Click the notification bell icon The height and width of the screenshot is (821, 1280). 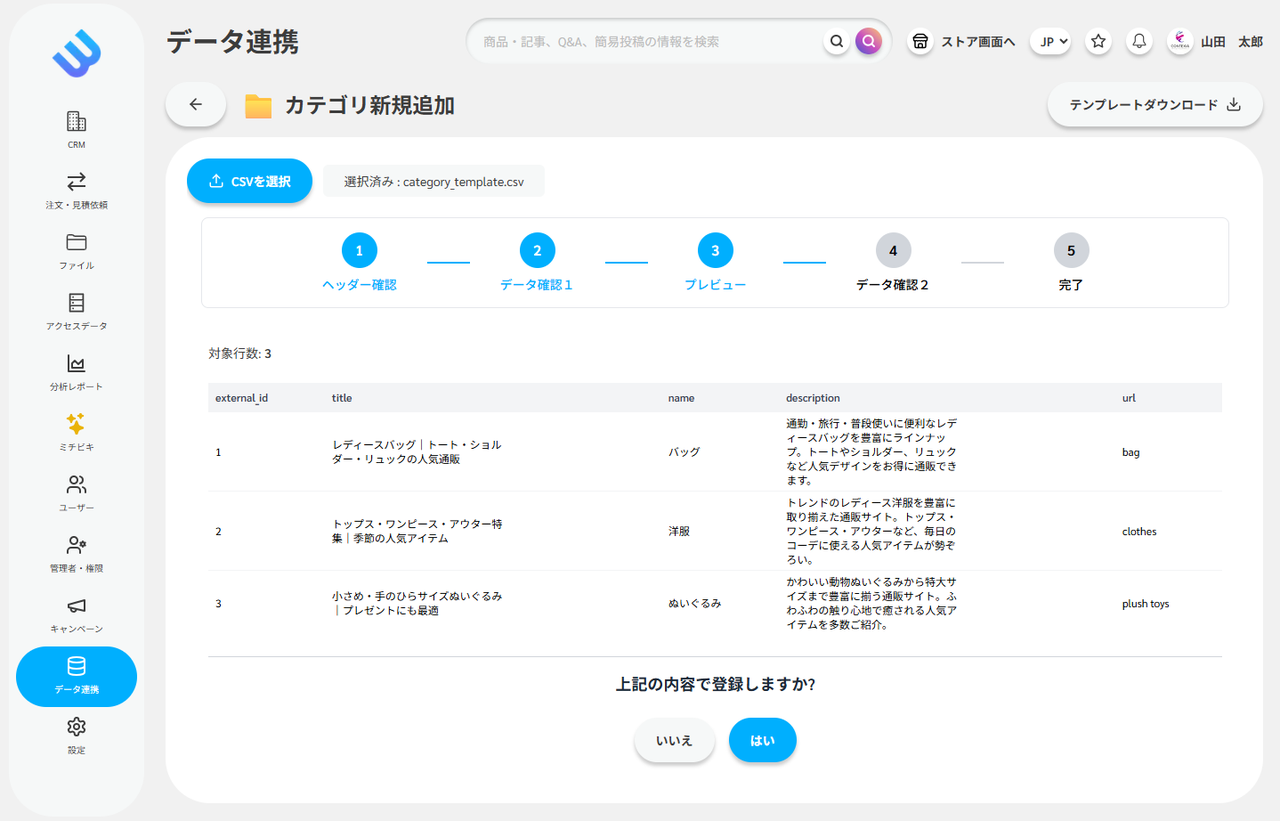click(x=1138, y=41)
